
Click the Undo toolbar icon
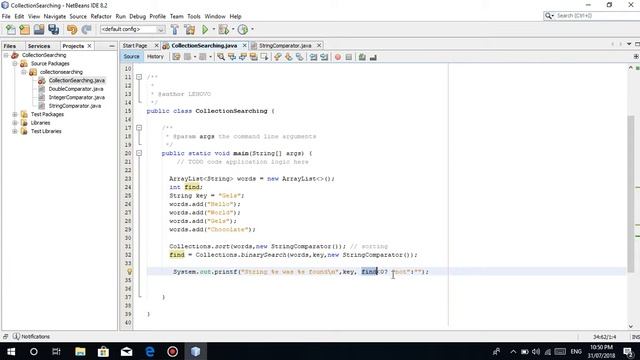coord(72,29)
